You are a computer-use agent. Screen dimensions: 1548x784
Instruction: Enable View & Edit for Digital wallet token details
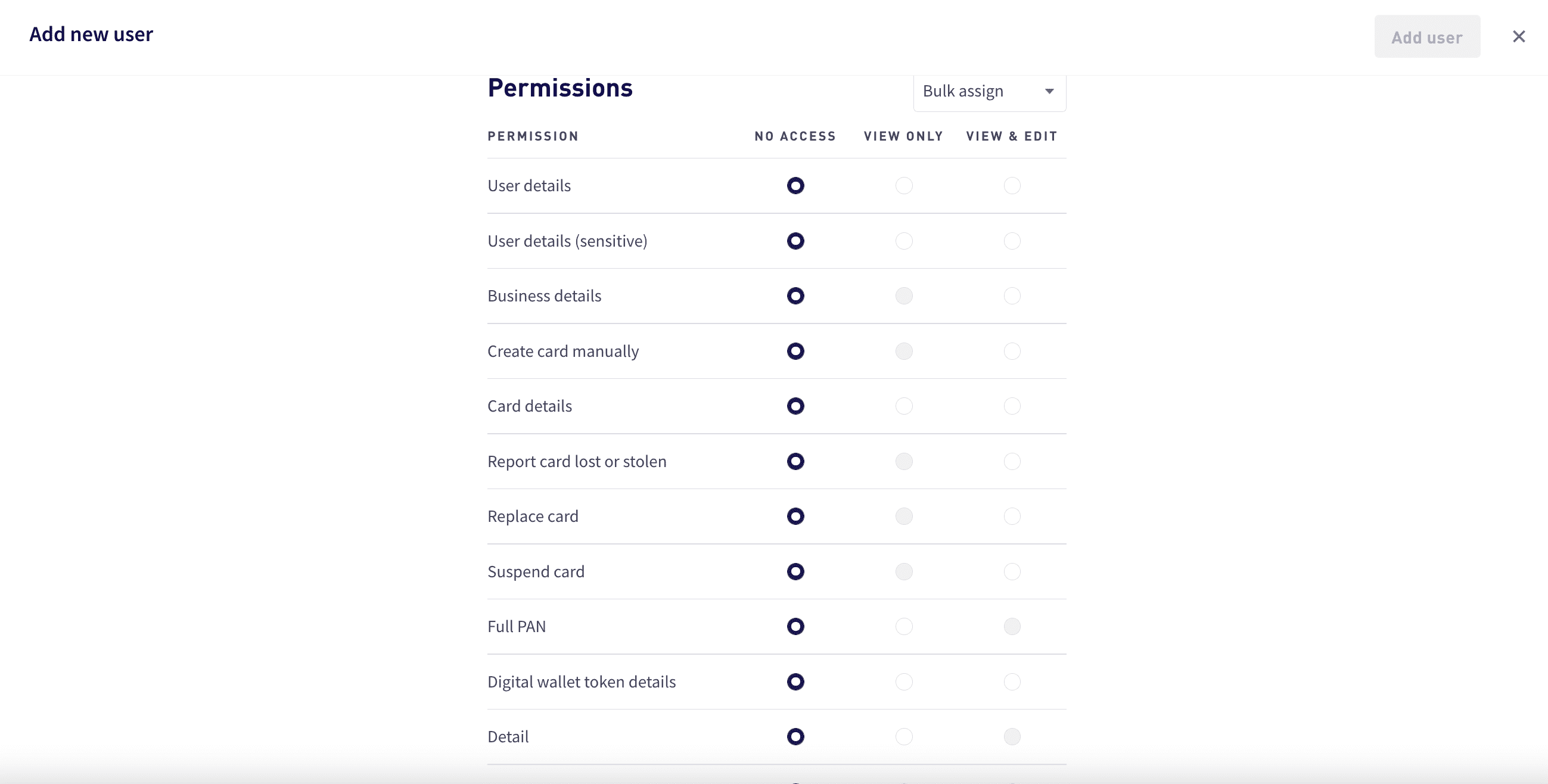[1012, 682]
